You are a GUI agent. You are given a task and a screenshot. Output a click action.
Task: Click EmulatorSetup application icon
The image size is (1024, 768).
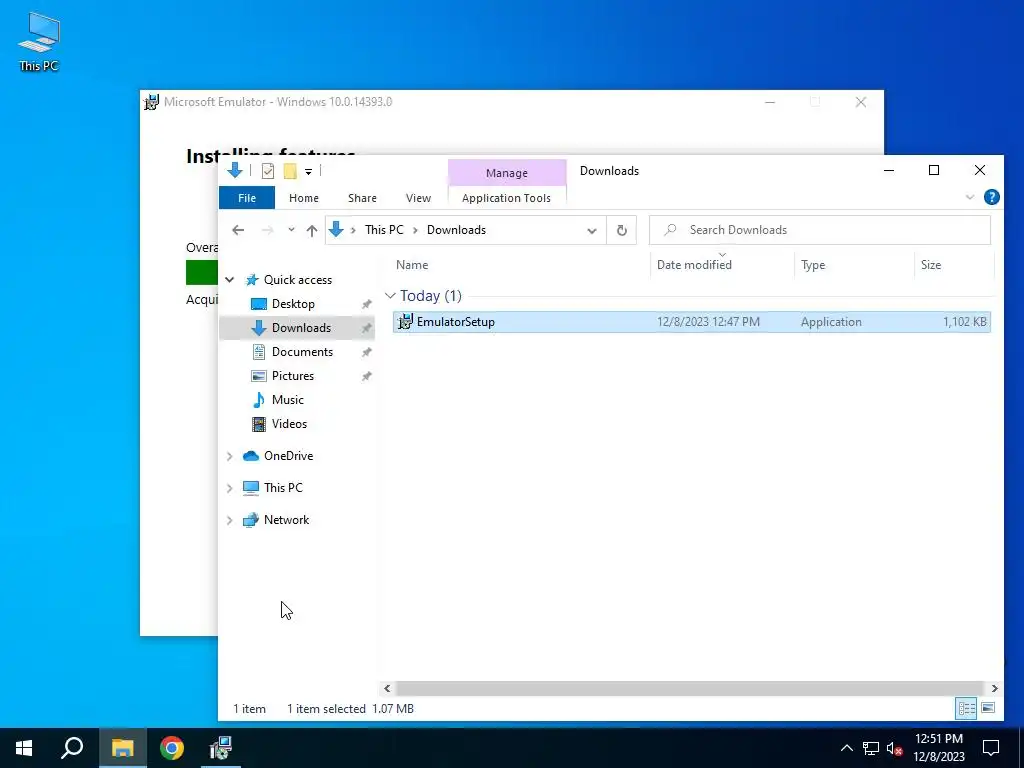406,321
